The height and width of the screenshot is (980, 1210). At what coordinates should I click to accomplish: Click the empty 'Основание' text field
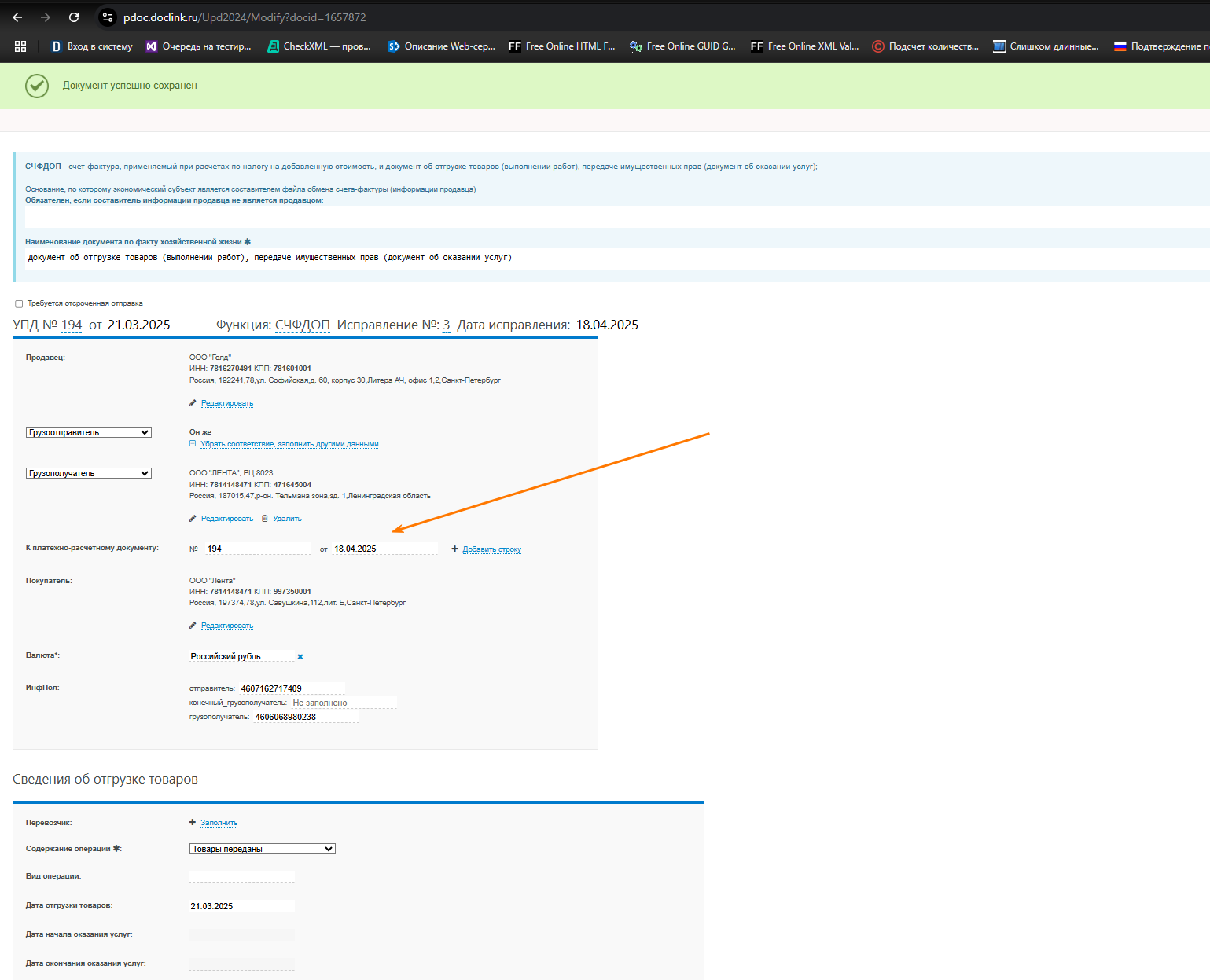click(x=617, y=216)
